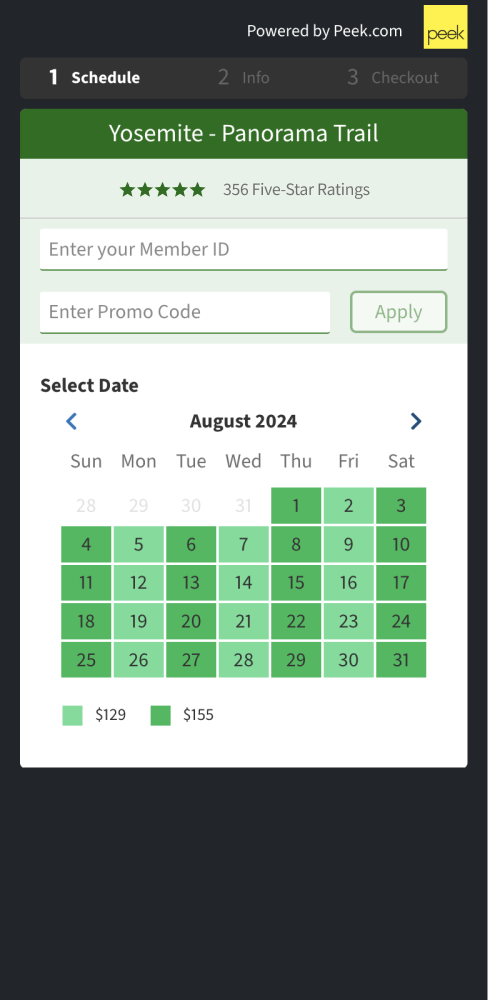Click the light green $129 legend swatch
Image resolution: width=488 pixels, height=1000 pixels.
point(73,716)
